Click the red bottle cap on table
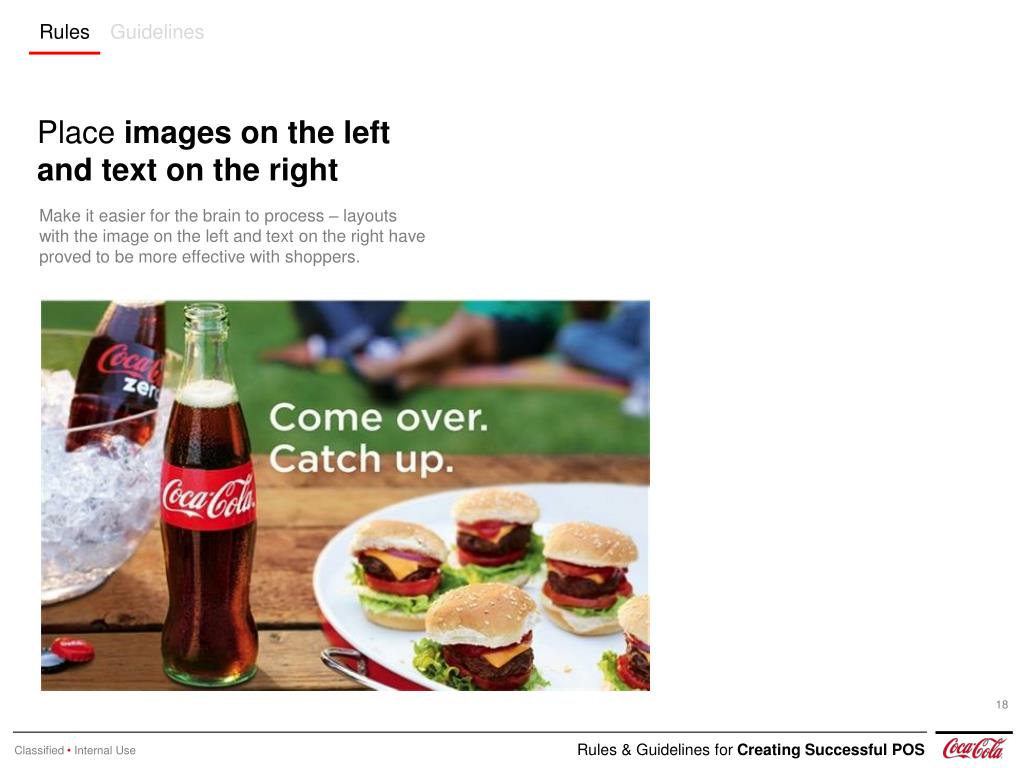 (x=72, y=649)
